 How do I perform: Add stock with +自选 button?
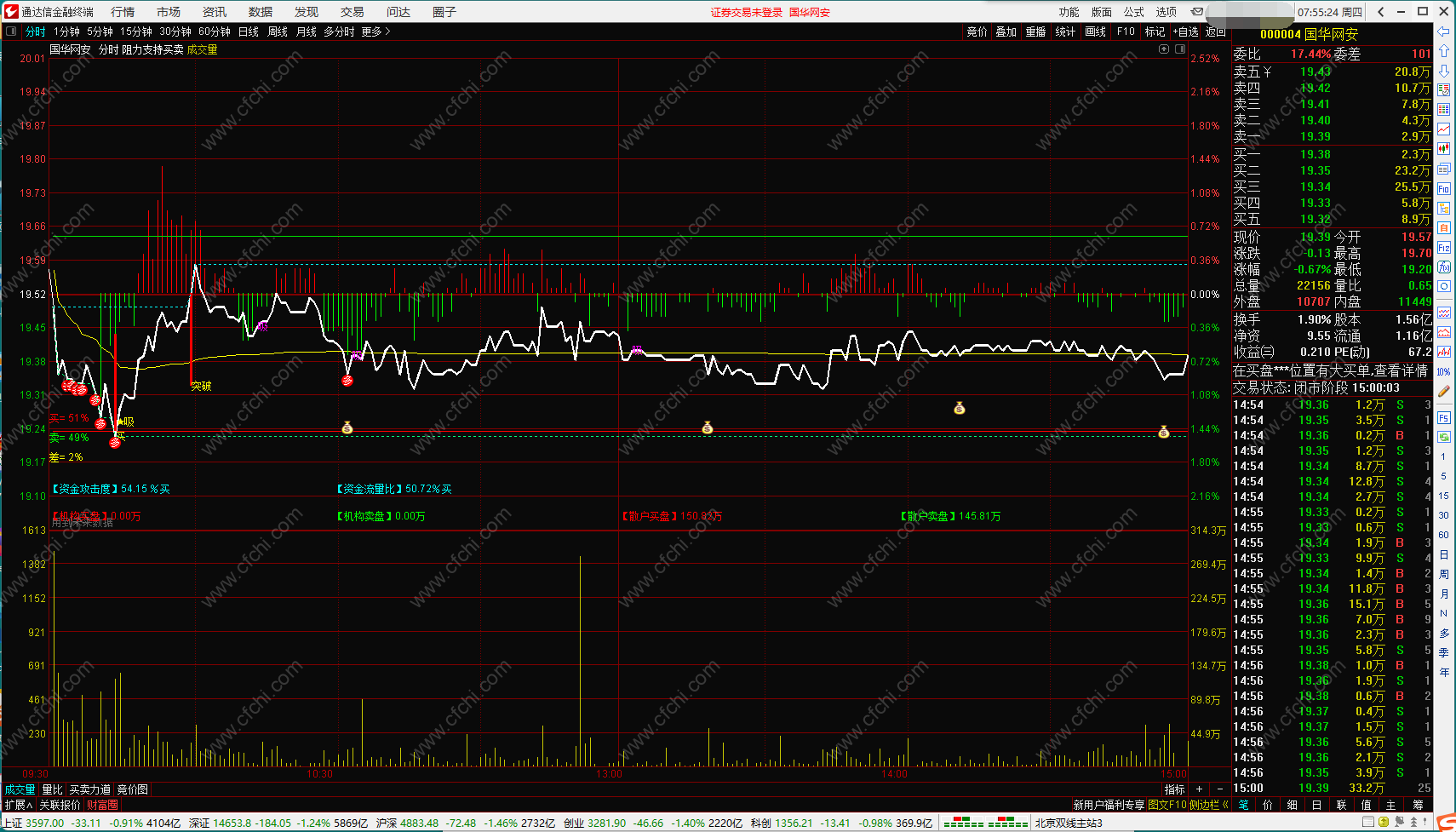pyautogui.click(x=1185, y=32)
